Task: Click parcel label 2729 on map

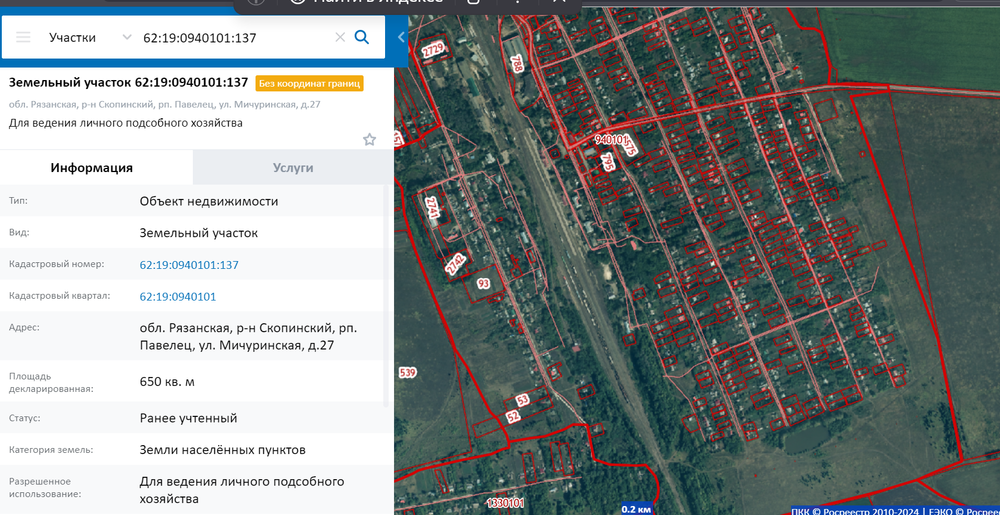Action: (433, 49)
